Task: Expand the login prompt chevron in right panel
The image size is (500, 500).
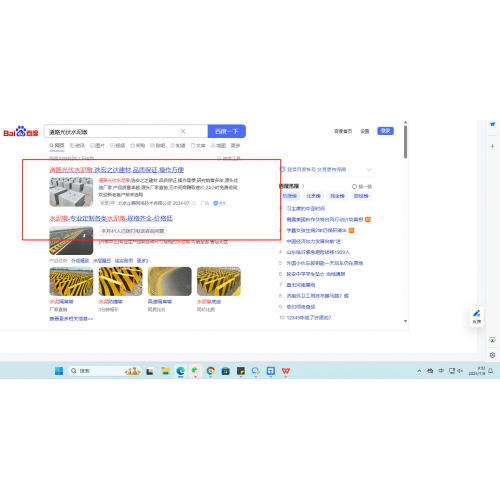Action: (x=369, y=169)
